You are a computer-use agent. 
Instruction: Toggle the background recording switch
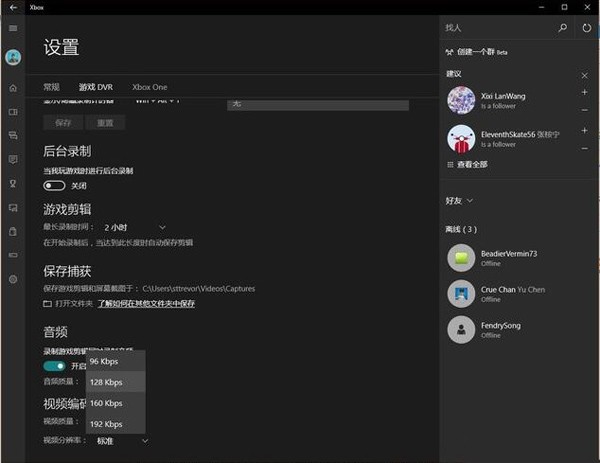click(x=54, y=186)
